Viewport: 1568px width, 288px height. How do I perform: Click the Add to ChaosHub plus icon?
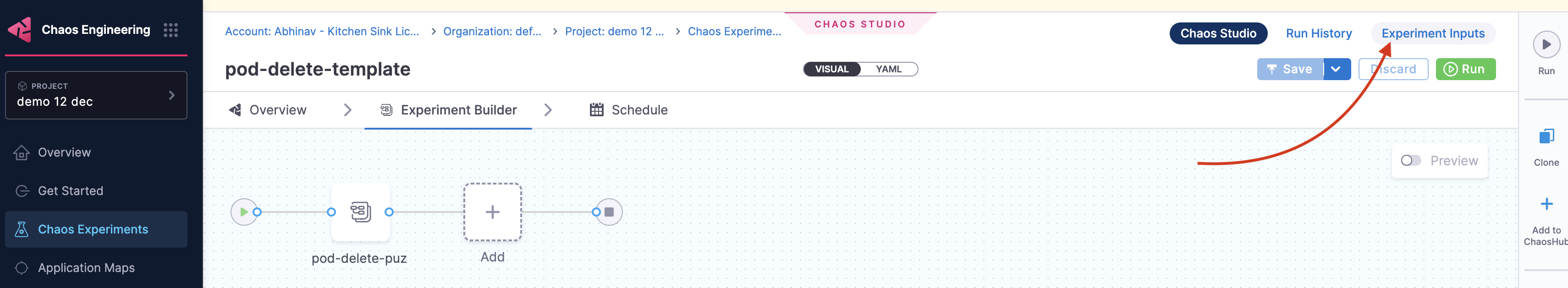pyautogui.click(x=1546, y=204)
